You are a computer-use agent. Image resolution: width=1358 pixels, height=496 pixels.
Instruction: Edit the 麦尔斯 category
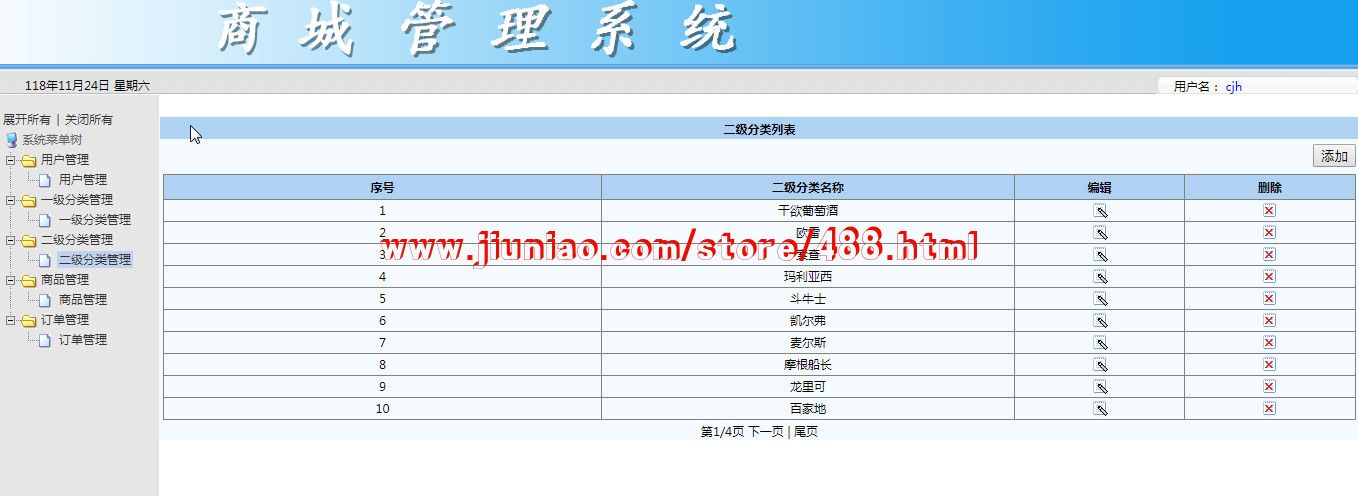click(1100, 342)
